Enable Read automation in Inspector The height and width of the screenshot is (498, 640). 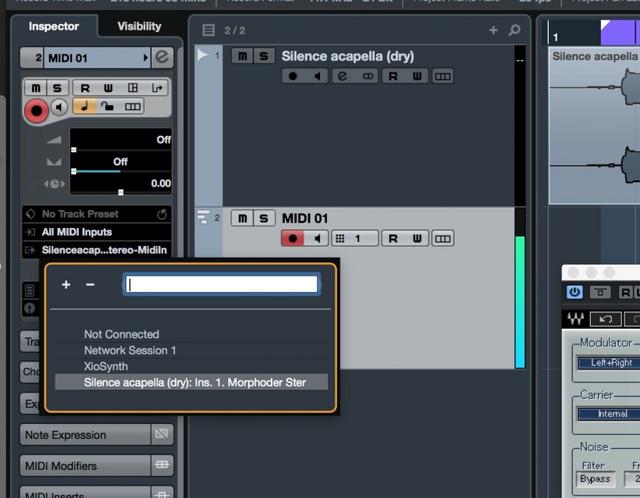tap(85, 88)
